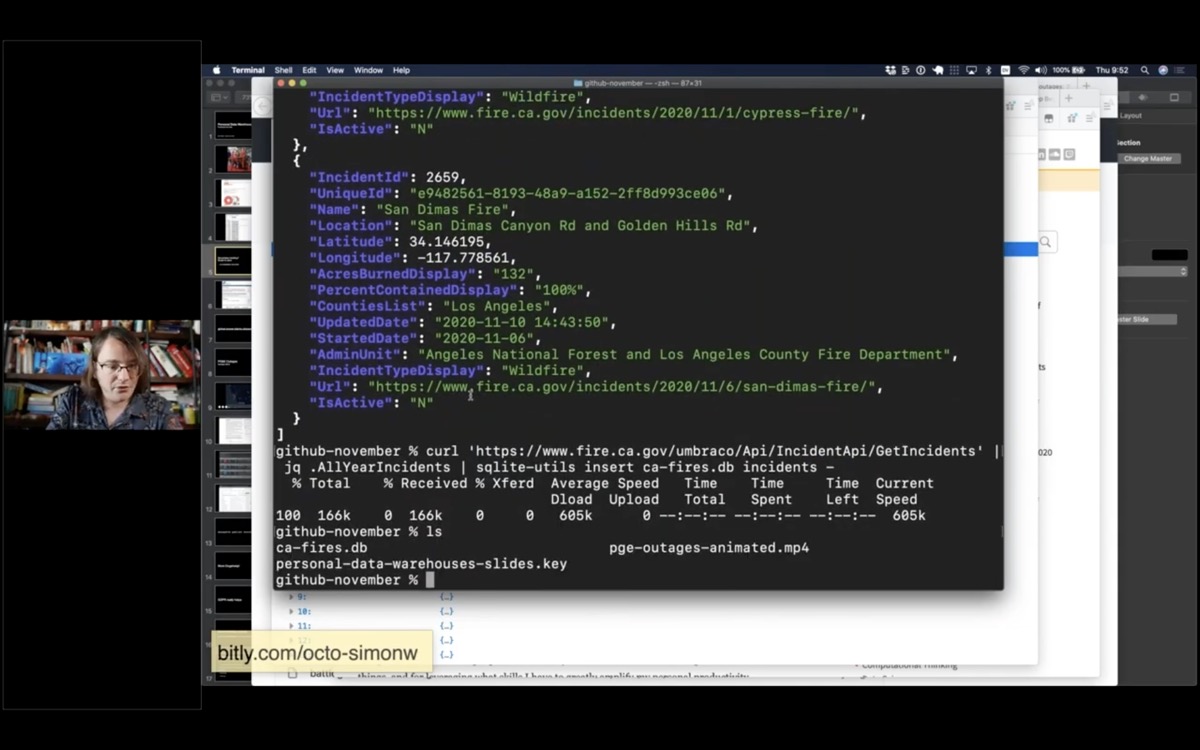The height and width of the screenshot is (750, 1200).
Task: Select slide 7 thumbnail in Keynote navigator
Action: [x=235, y=328]
